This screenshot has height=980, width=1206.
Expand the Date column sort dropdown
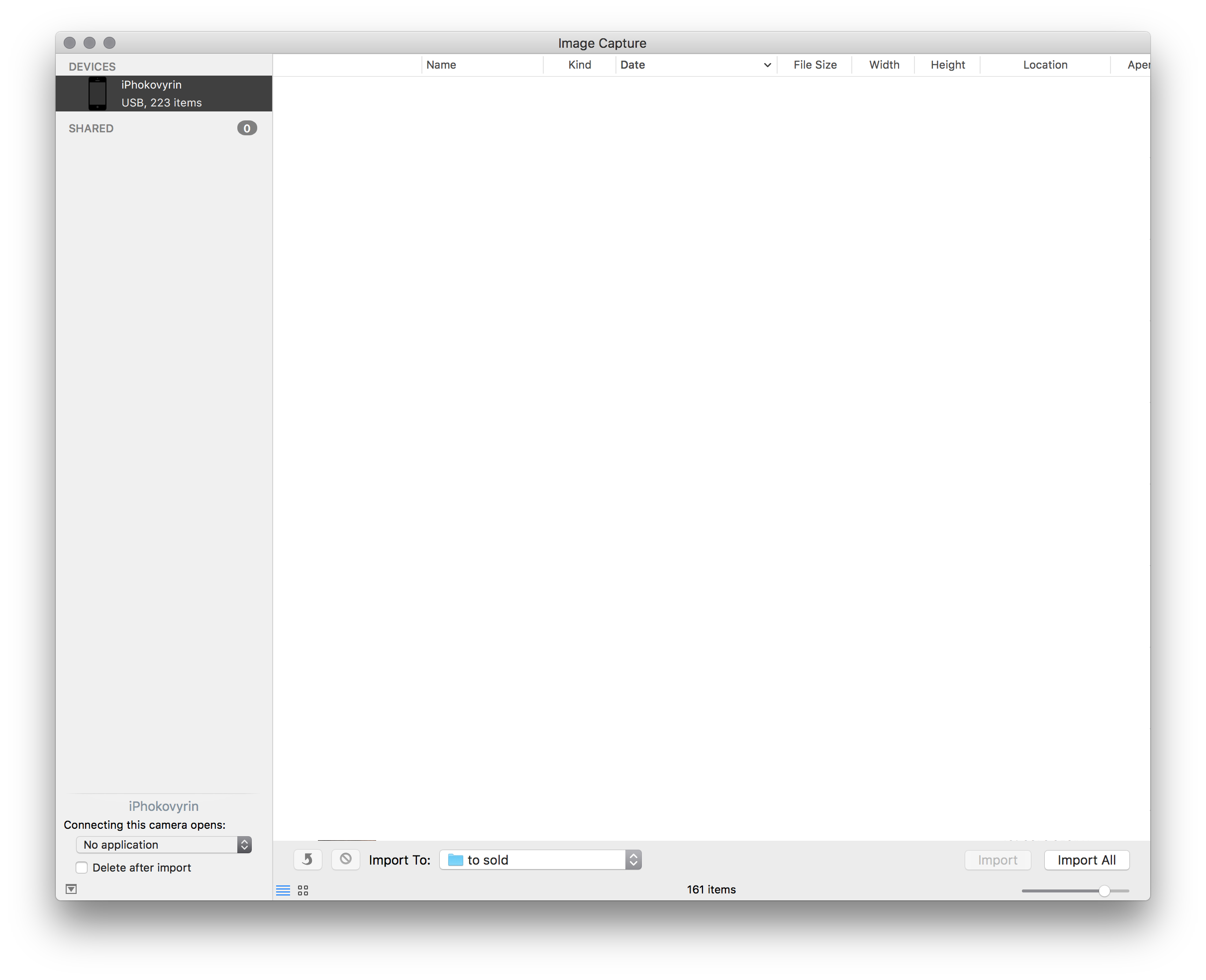[766, 65]
